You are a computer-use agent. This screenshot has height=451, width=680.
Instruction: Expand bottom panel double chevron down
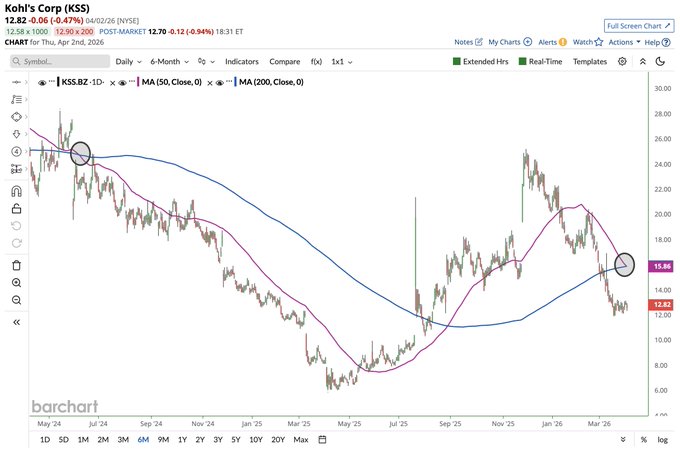pos(623,439)
